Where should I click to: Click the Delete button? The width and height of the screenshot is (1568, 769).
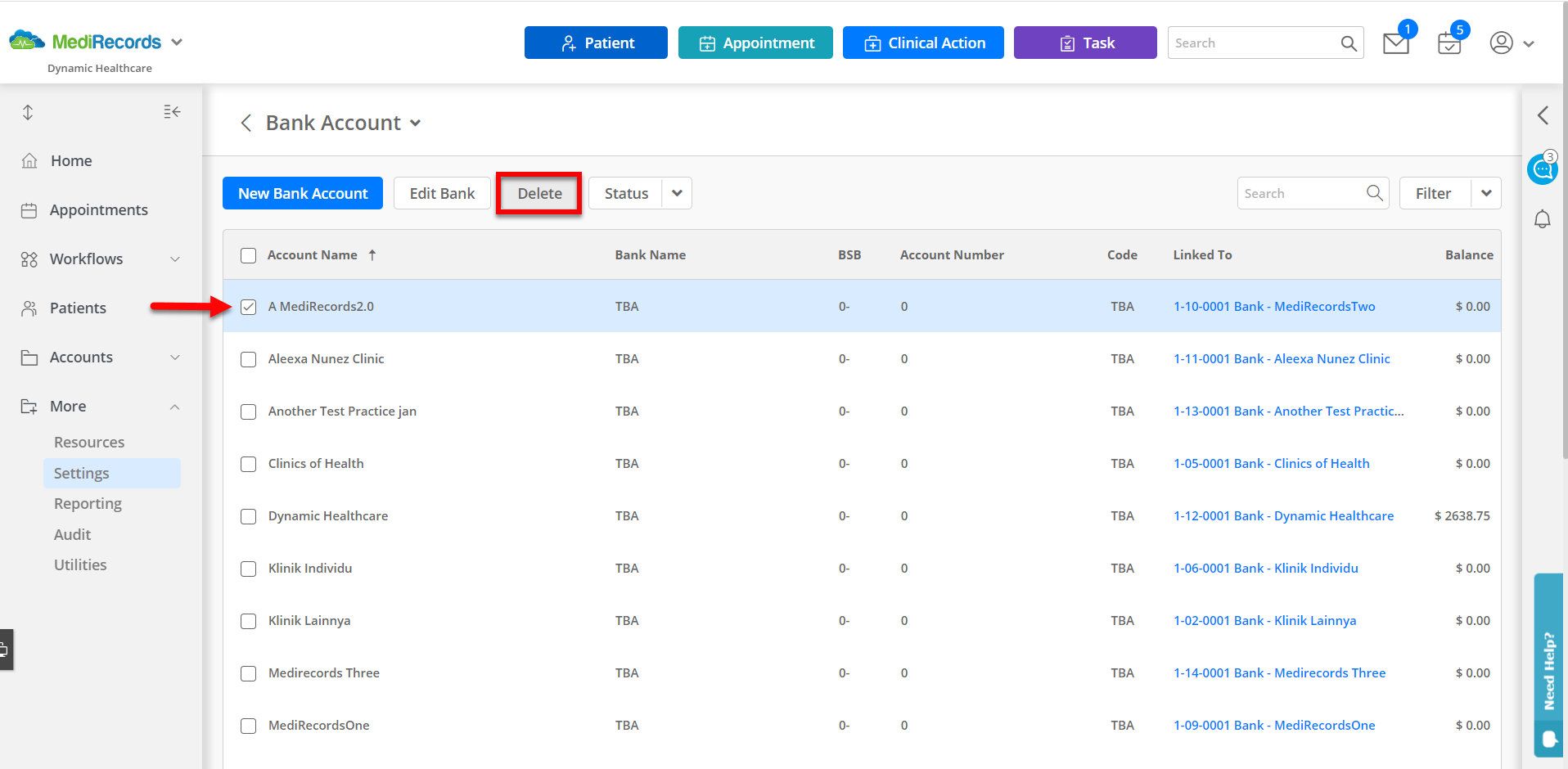(x=539, y=193)
